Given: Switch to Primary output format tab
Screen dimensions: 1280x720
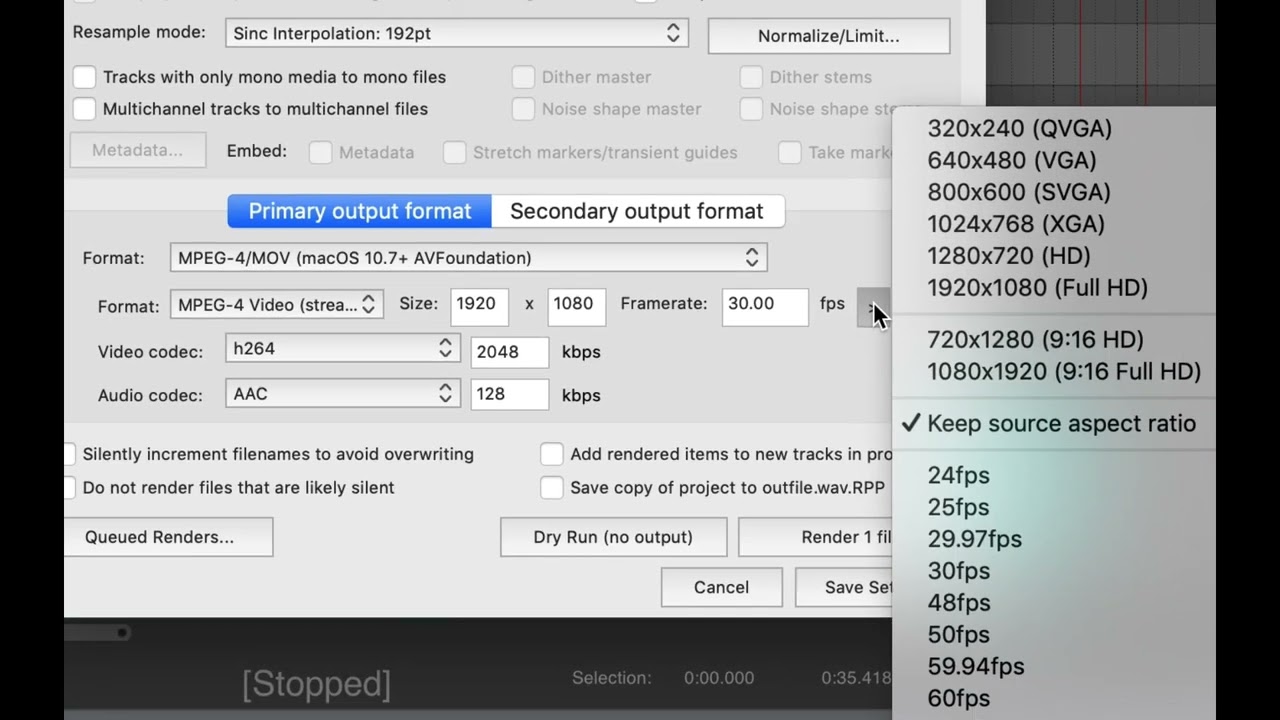Looking at the screenshot, I should click(360, 211).
